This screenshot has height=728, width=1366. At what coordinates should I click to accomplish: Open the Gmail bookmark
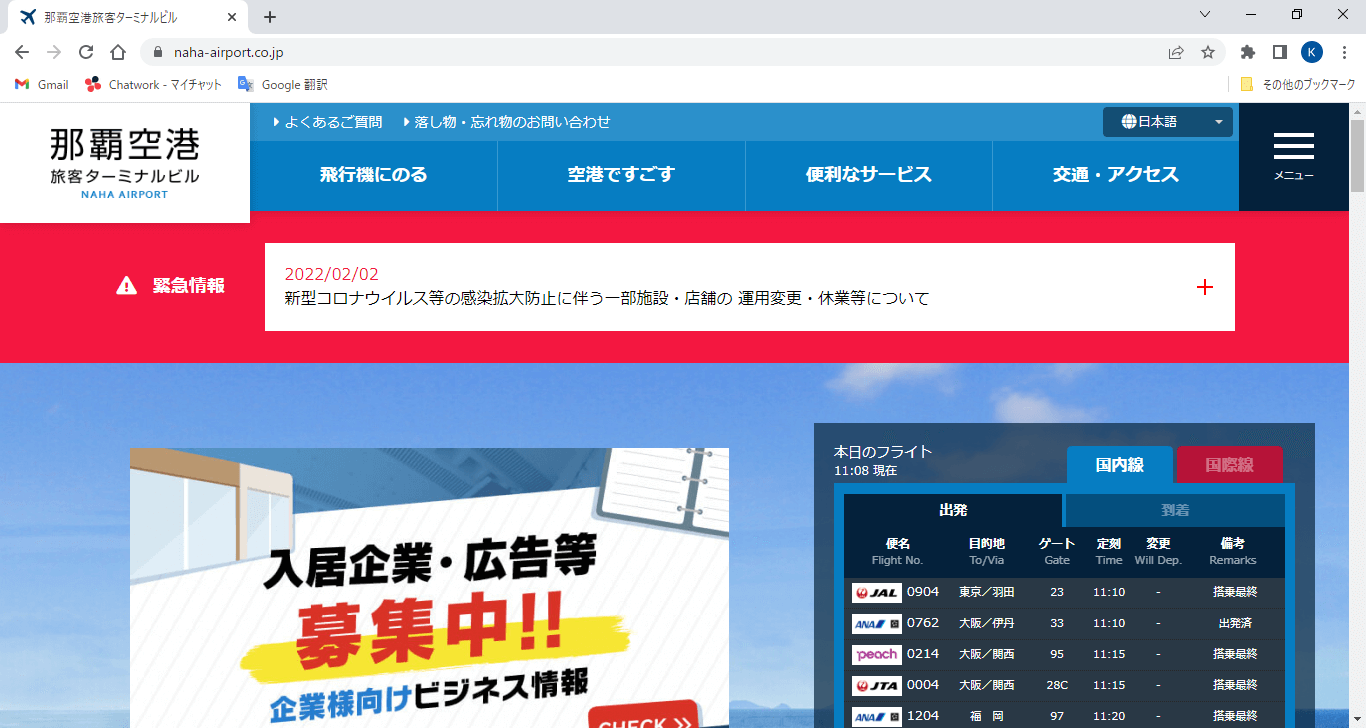point(42,85)
